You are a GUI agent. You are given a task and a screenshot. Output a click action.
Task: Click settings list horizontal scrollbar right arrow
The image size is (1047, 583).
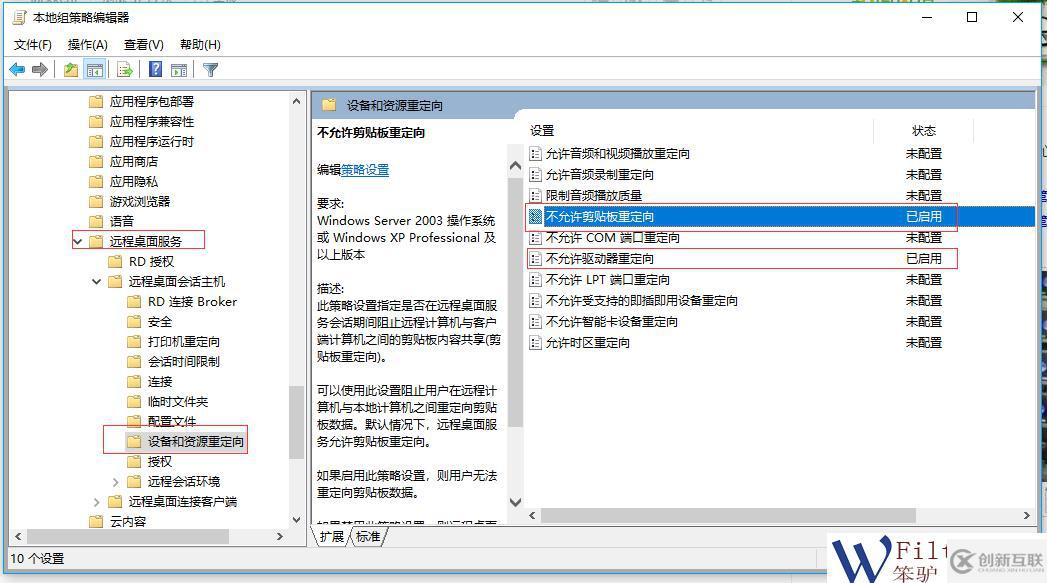(x=1026, y=516)
